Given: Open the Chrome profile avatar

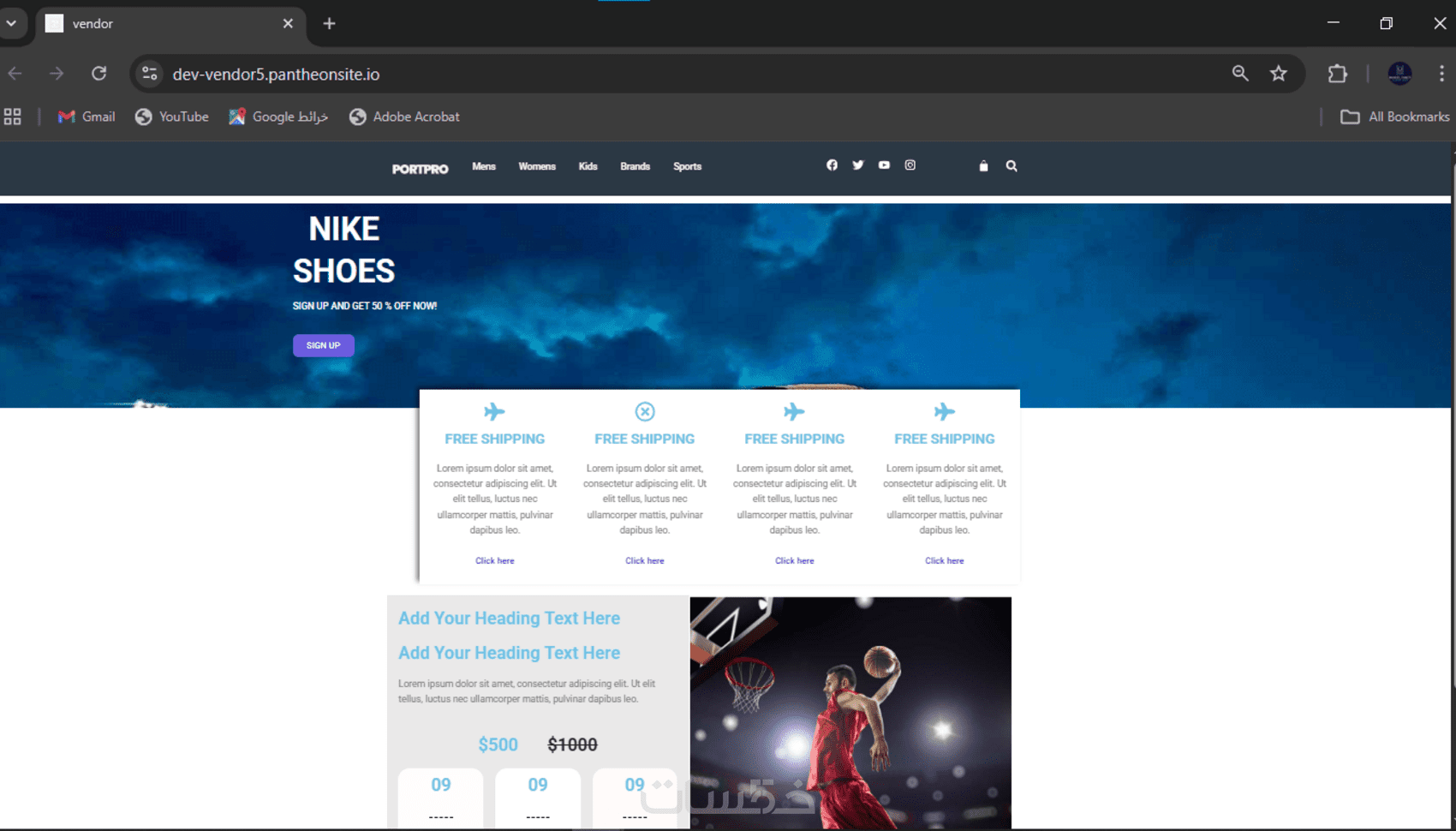Looking at the screenshot, I should tap(1399, 74).
